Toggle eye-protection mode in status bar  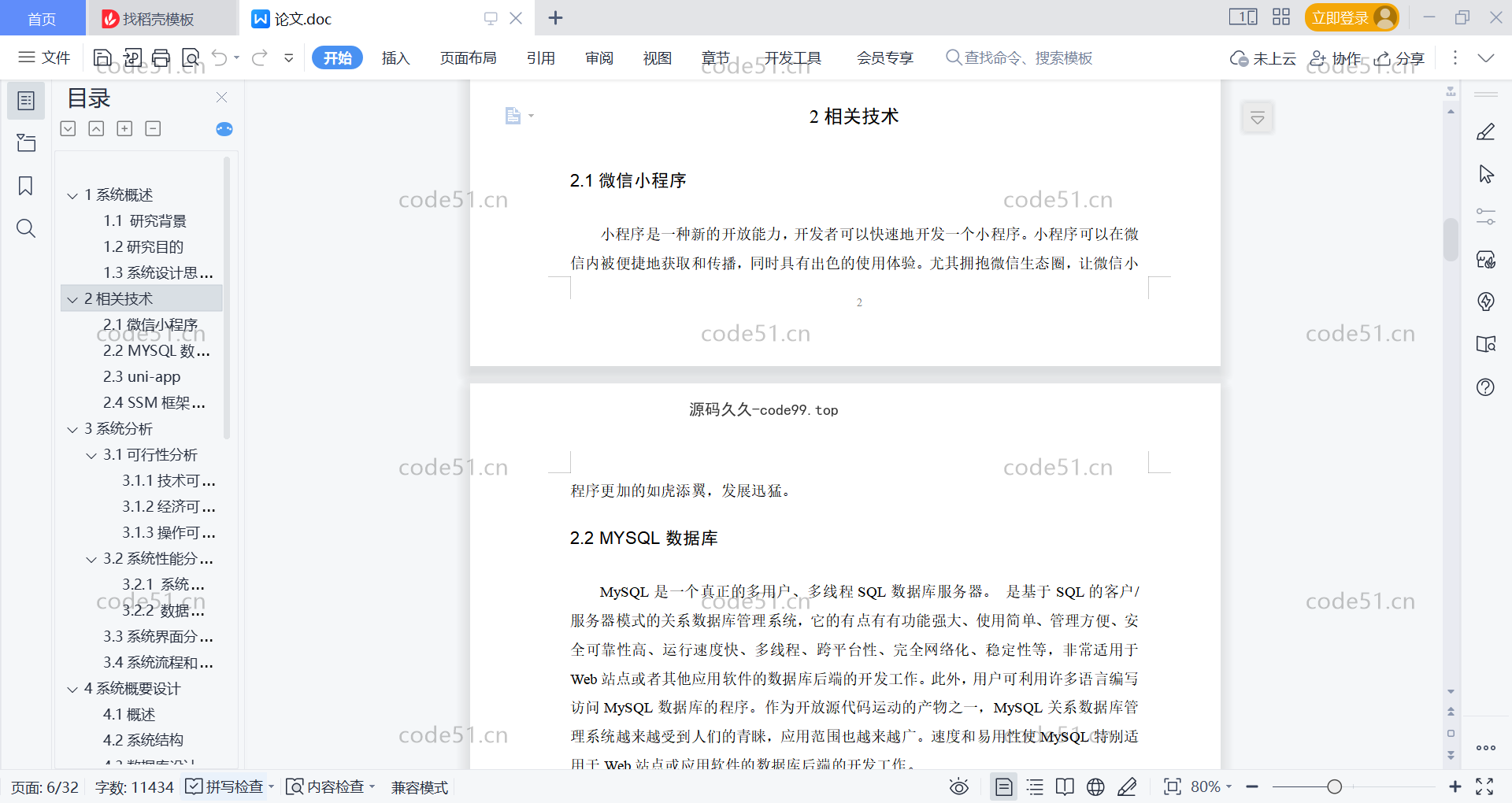pyautogui.click(x=959, y=786)
